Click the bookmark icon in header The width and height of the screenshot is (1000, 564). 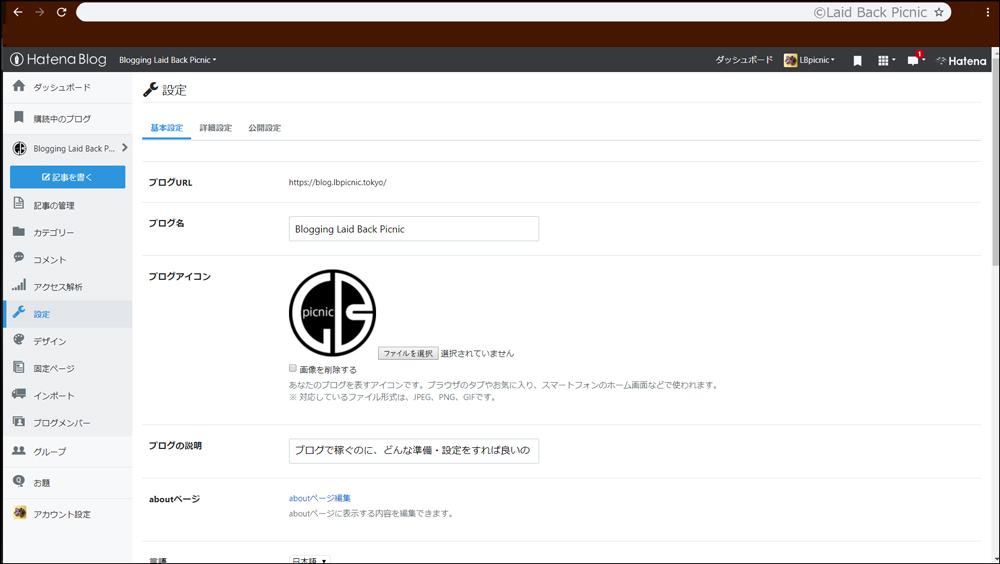coord(857,61)
